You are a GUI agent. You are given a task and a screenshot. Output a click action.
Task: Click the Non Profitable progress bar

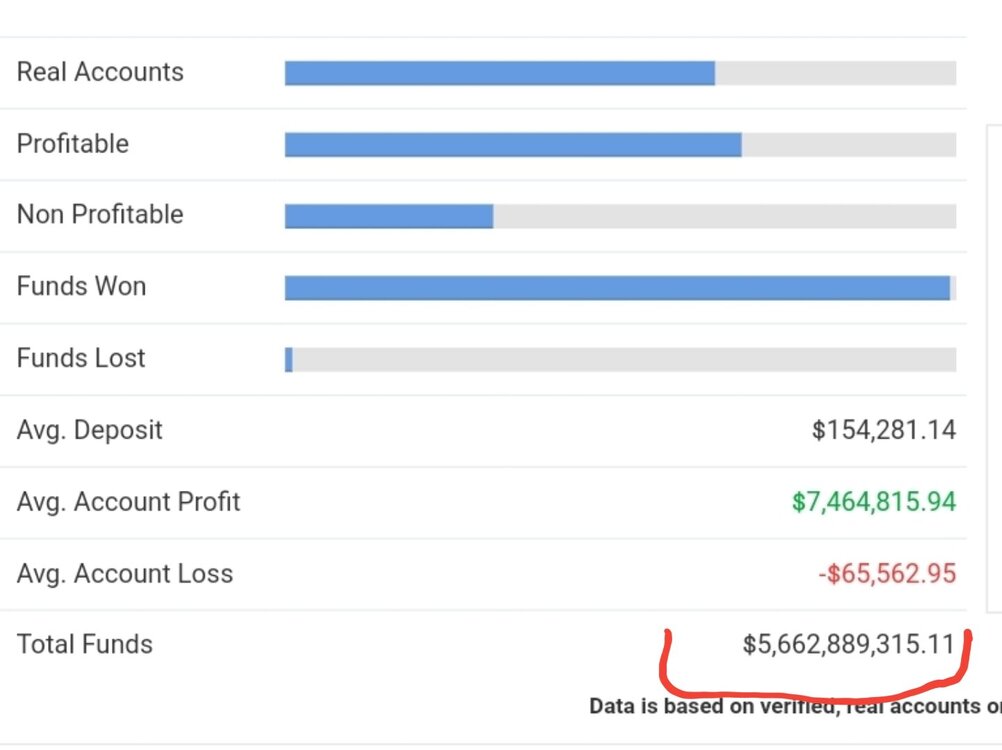(620, 217)
